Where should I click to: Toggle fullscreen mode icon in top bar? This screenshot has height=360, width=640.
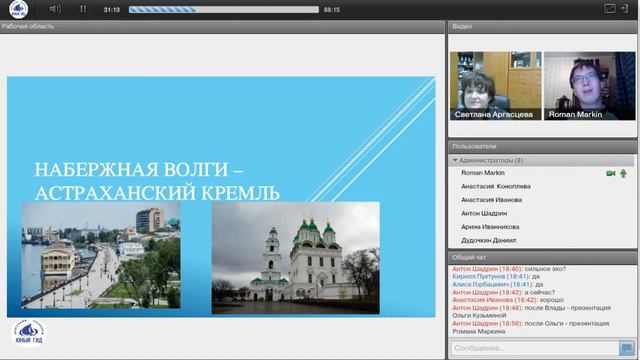coord(610,9)
